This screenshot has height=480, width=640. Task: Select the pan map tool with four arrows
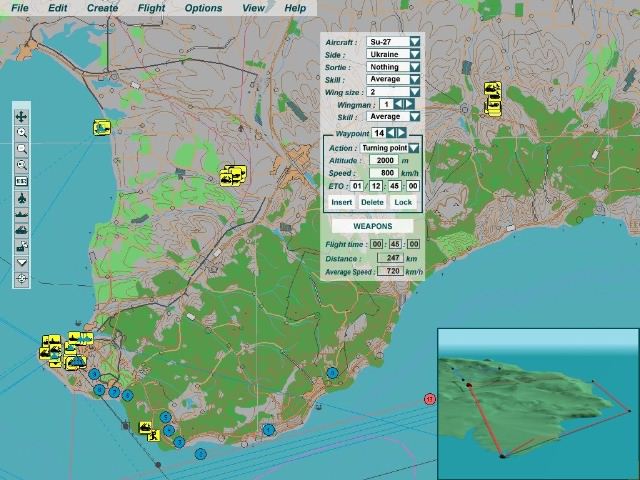pyautogui.click(x=22, y=117)
